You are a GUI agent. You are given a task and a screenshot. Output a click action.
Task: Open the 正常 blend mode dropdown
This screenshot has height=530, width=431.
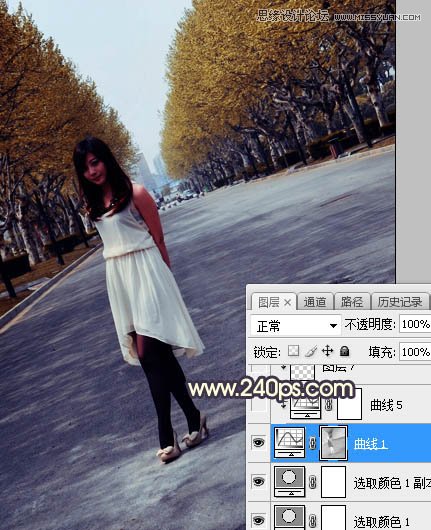click(x=296, y=326)
